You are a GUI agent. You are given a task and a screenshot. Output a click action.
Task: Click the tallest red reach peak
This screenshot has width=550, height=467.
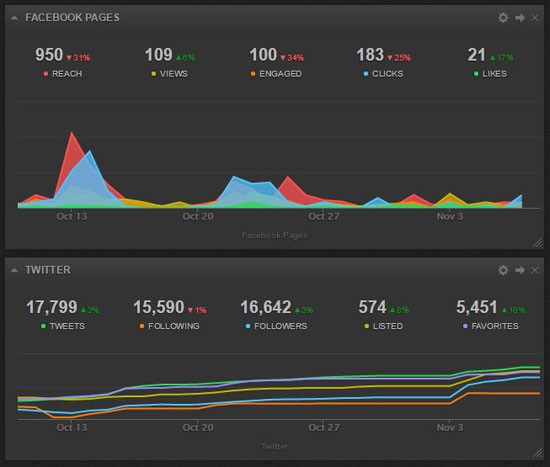(x=72, y=133)
